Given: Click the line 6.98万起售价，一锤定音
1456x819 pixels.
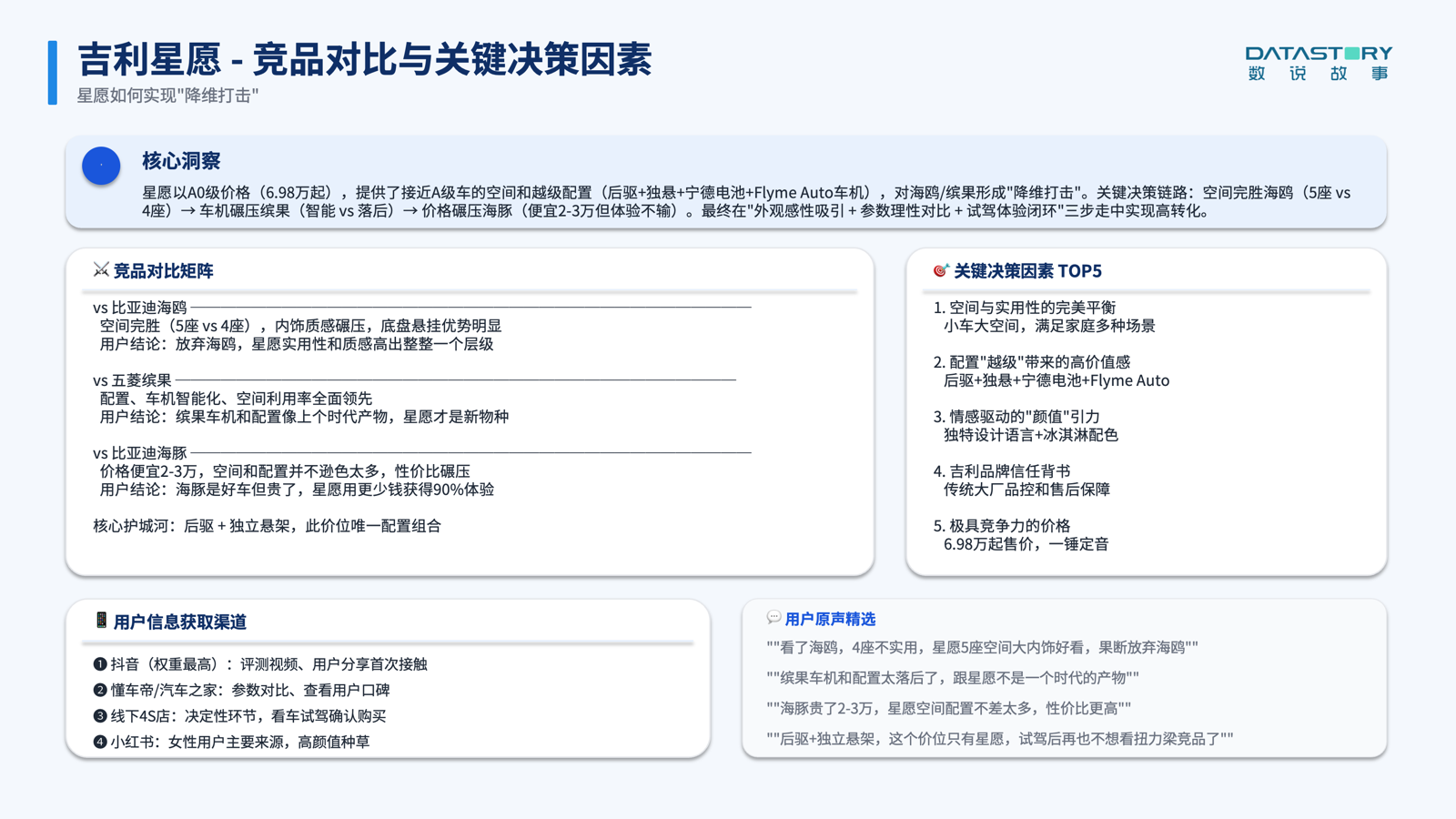Looking at the screenshot, I should click(x=1026, y=544).
